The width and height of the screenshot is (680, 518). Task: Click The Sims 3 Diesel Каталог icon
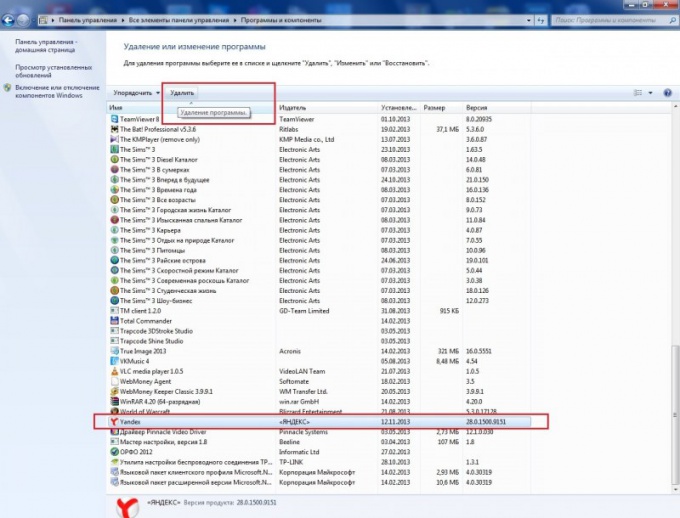click(x=114, y=159)
